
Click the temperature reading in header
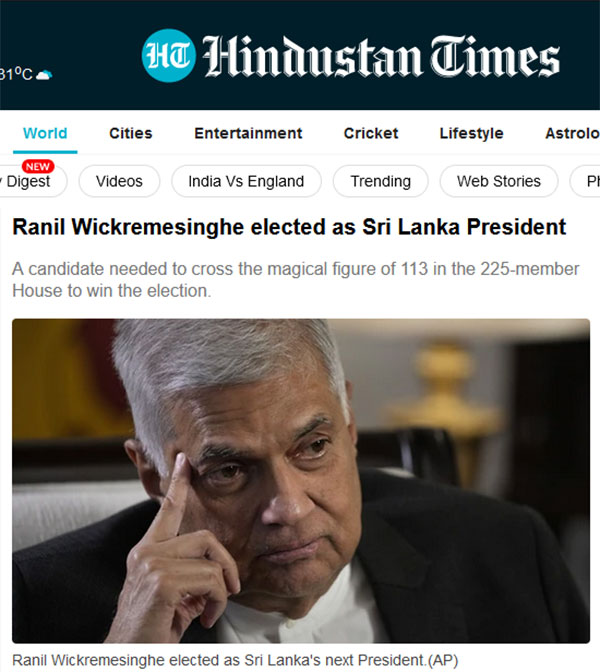pos(16,74)
